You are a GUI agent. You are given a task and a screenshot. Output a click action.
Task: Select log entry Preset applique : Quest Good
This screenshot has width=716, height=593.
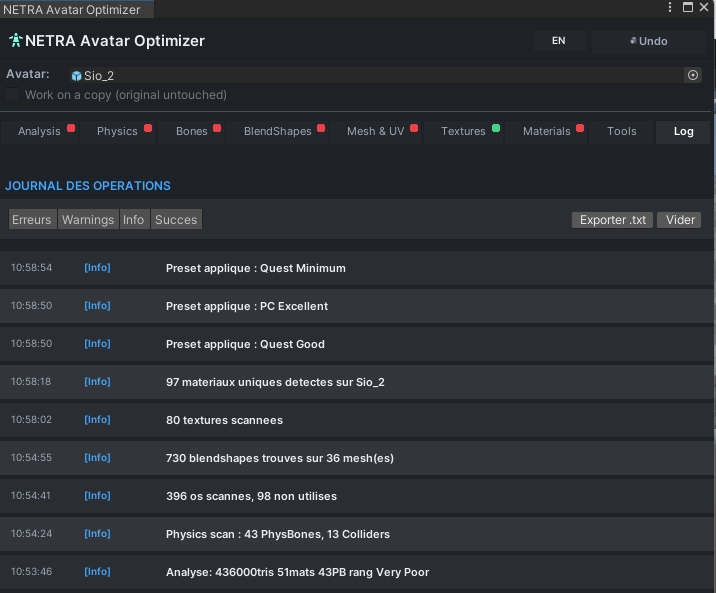tap(356, 344)
